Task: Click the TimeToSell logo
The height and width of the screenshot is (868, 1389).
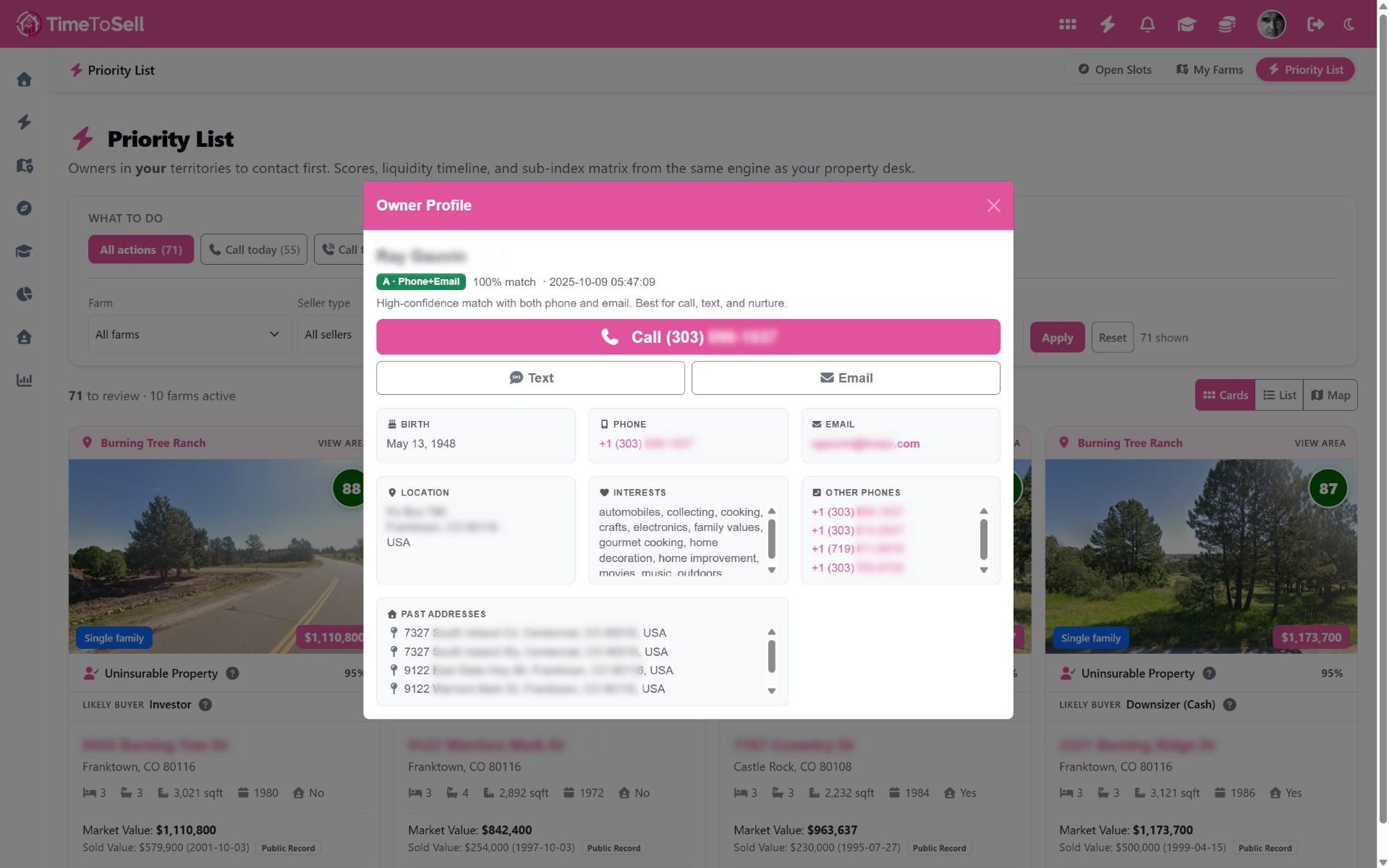Action: click(80, 24)
